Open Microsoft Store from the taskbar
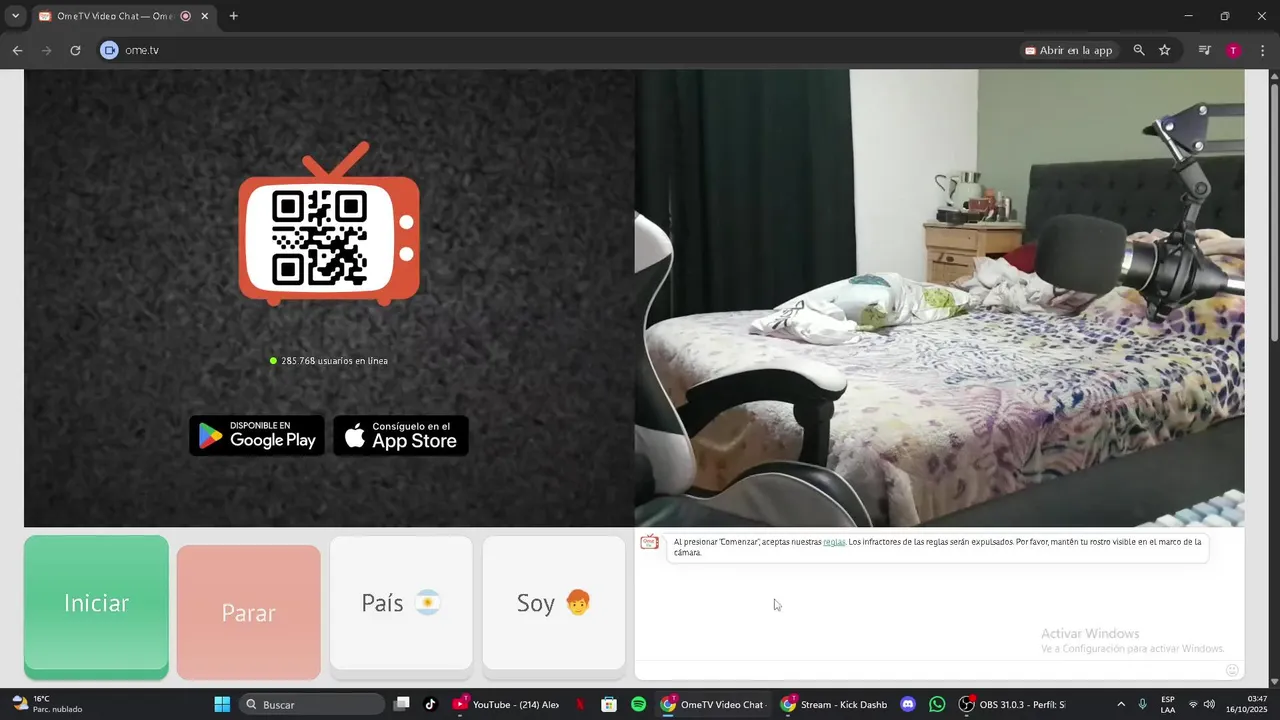The width and height of the screenshot is (1280, 720). (x=609, y=704)
